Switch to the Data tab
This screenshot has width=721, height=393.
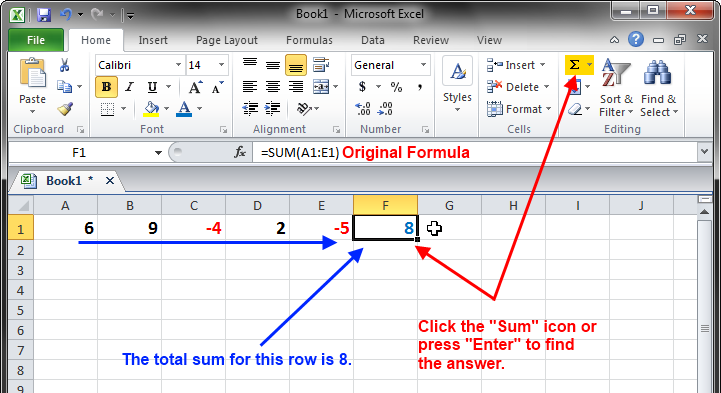click(372, 40)
